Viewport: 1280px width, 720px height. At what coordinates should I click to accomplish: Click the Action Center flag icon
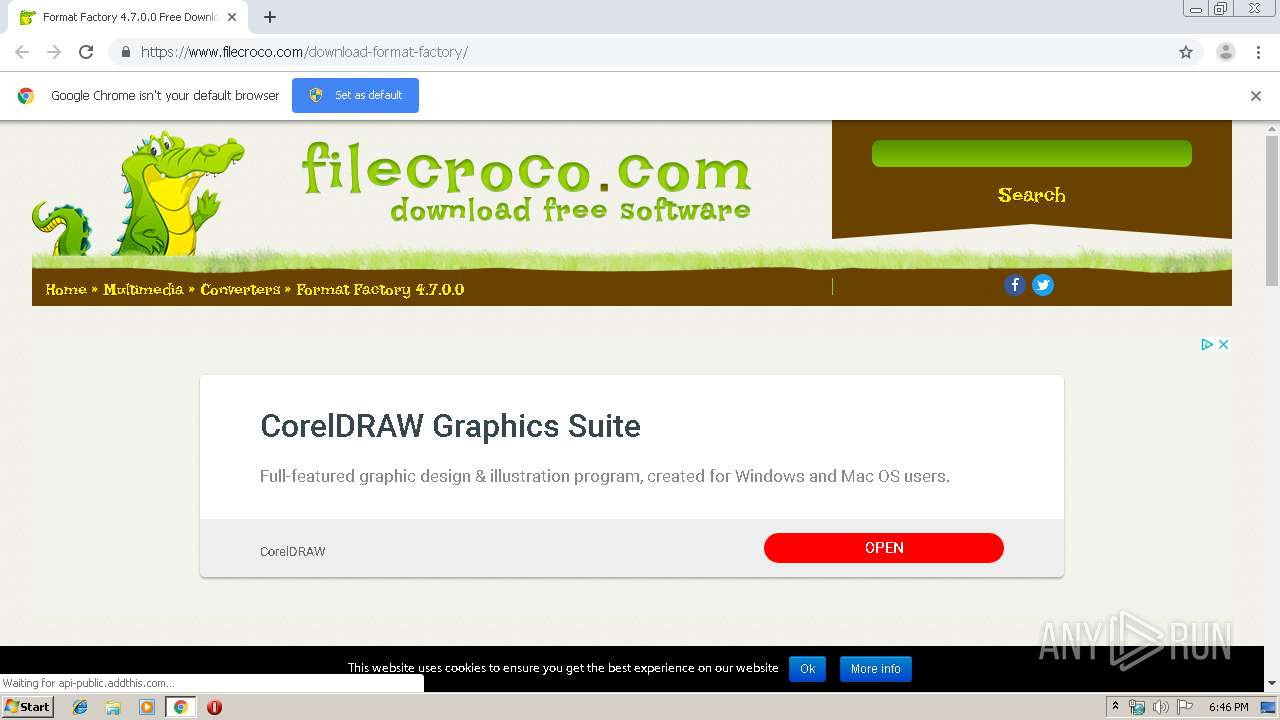coord(1185,707)
